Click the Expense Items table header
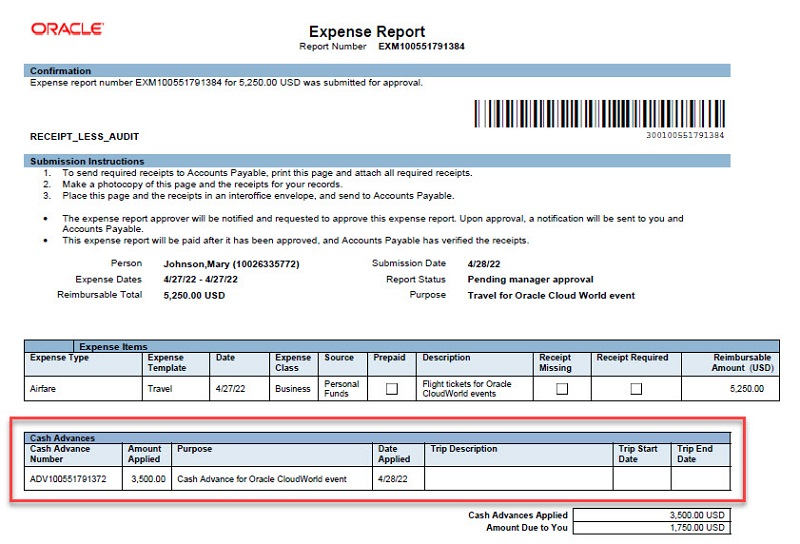 402,346
